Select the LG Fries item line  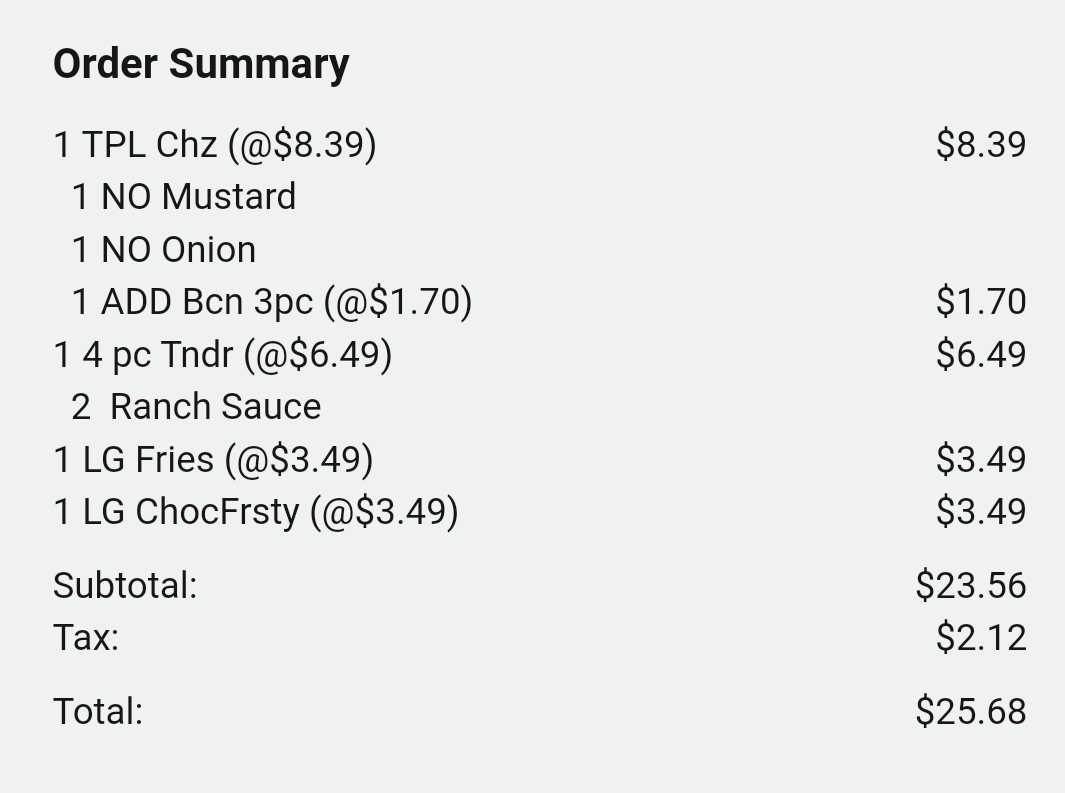point(213,459)
